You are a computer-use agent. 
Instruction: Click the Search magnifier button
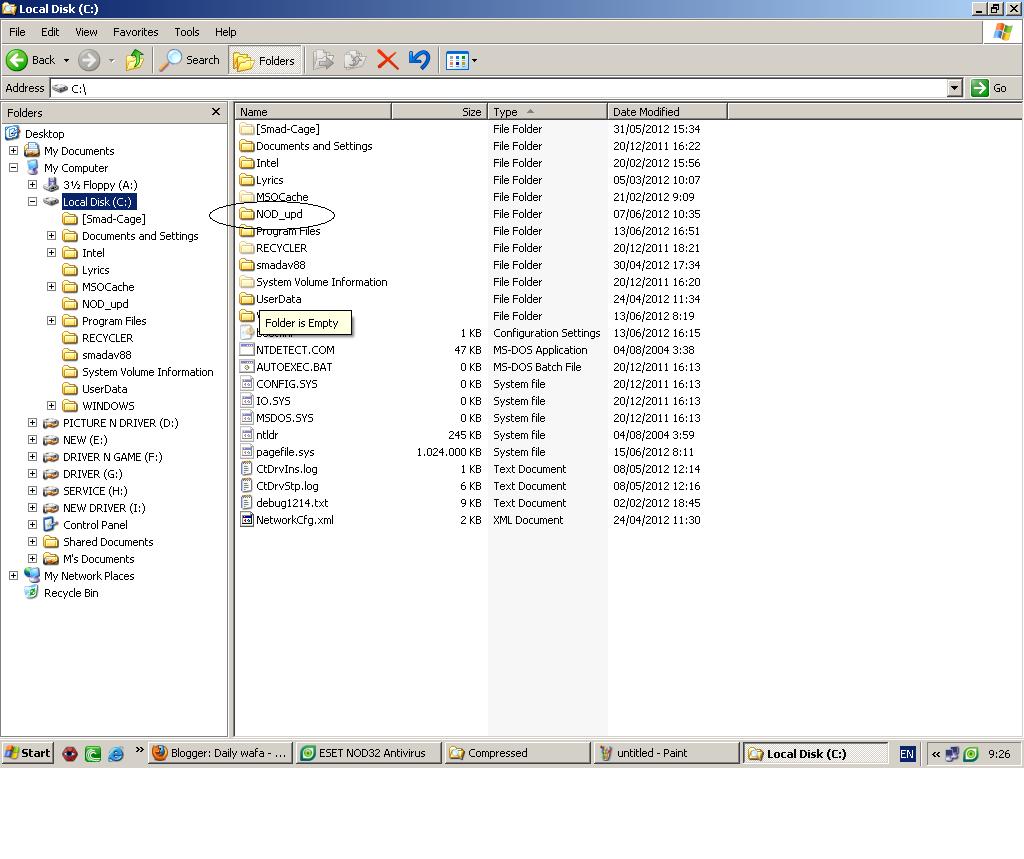190,60
